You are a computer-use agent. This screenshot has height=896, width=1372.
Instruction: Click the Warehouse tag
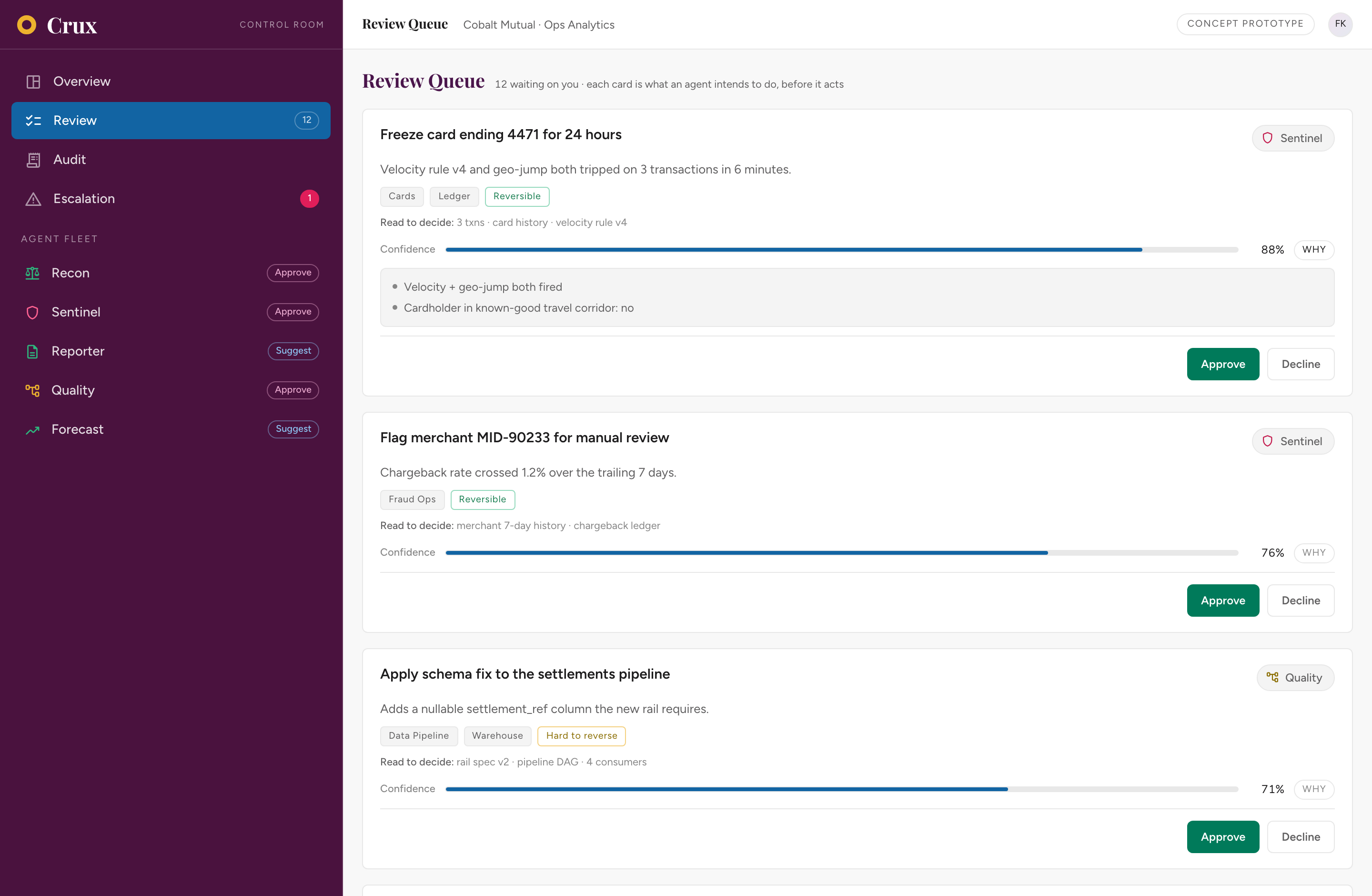[497, 736]
